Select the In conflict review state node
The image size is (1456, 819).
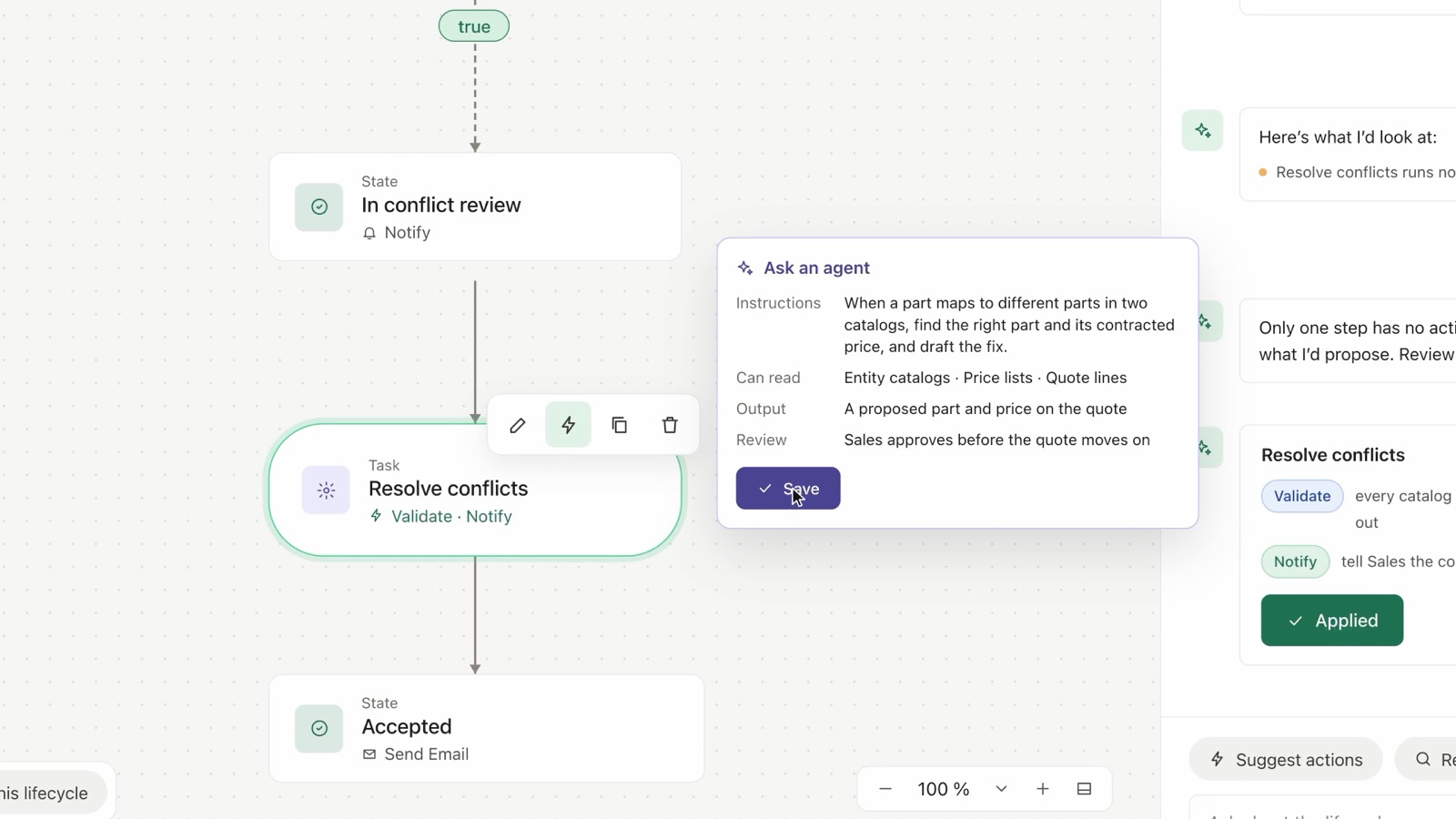coord(475,207)
